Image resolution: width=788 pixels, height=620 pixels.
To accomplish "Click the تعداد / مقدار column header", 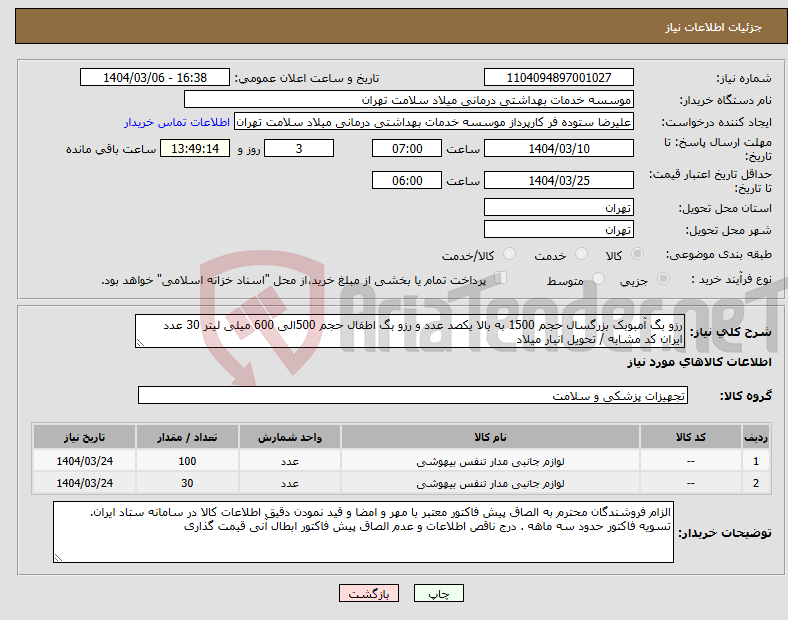I will (x=187, y=437).
